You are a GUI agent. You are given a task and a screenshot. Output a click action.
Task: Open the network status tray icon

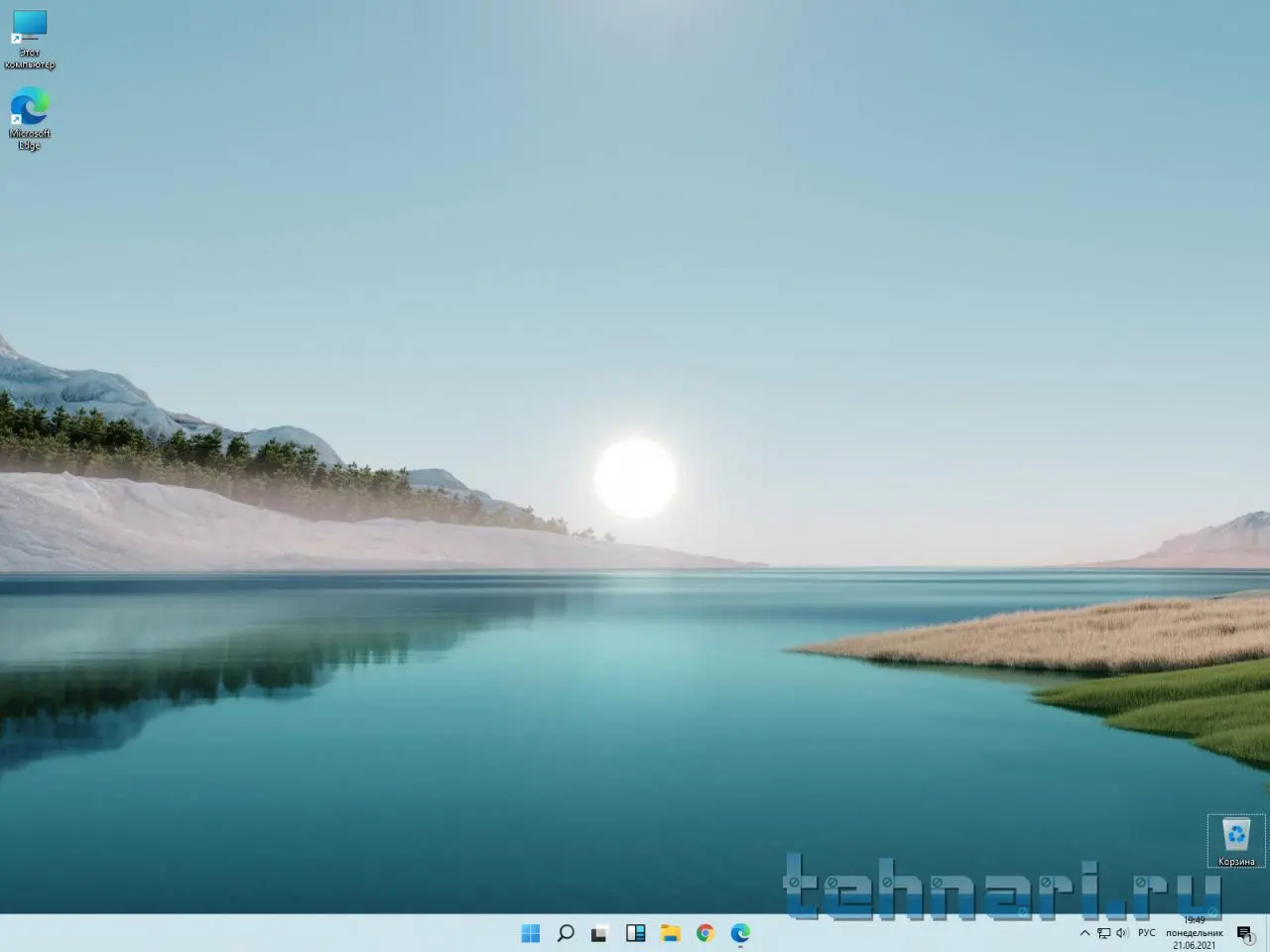[1103, 933]
